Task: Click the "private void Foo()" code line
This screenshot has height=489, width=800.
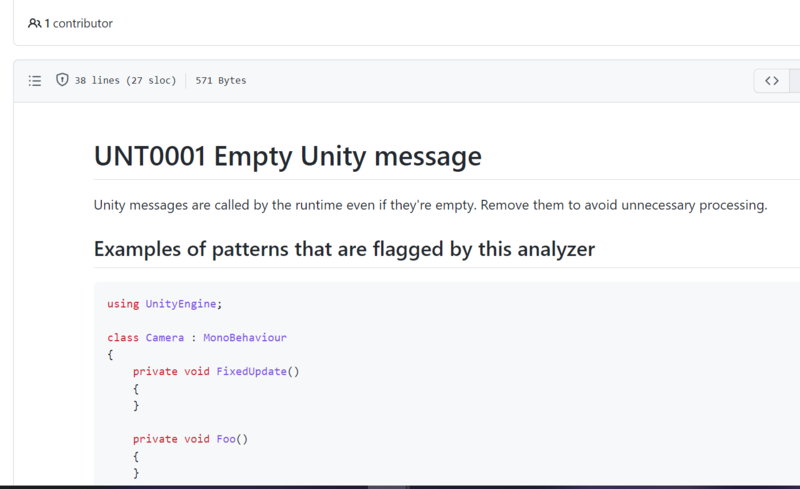Action: pos(190,439)
